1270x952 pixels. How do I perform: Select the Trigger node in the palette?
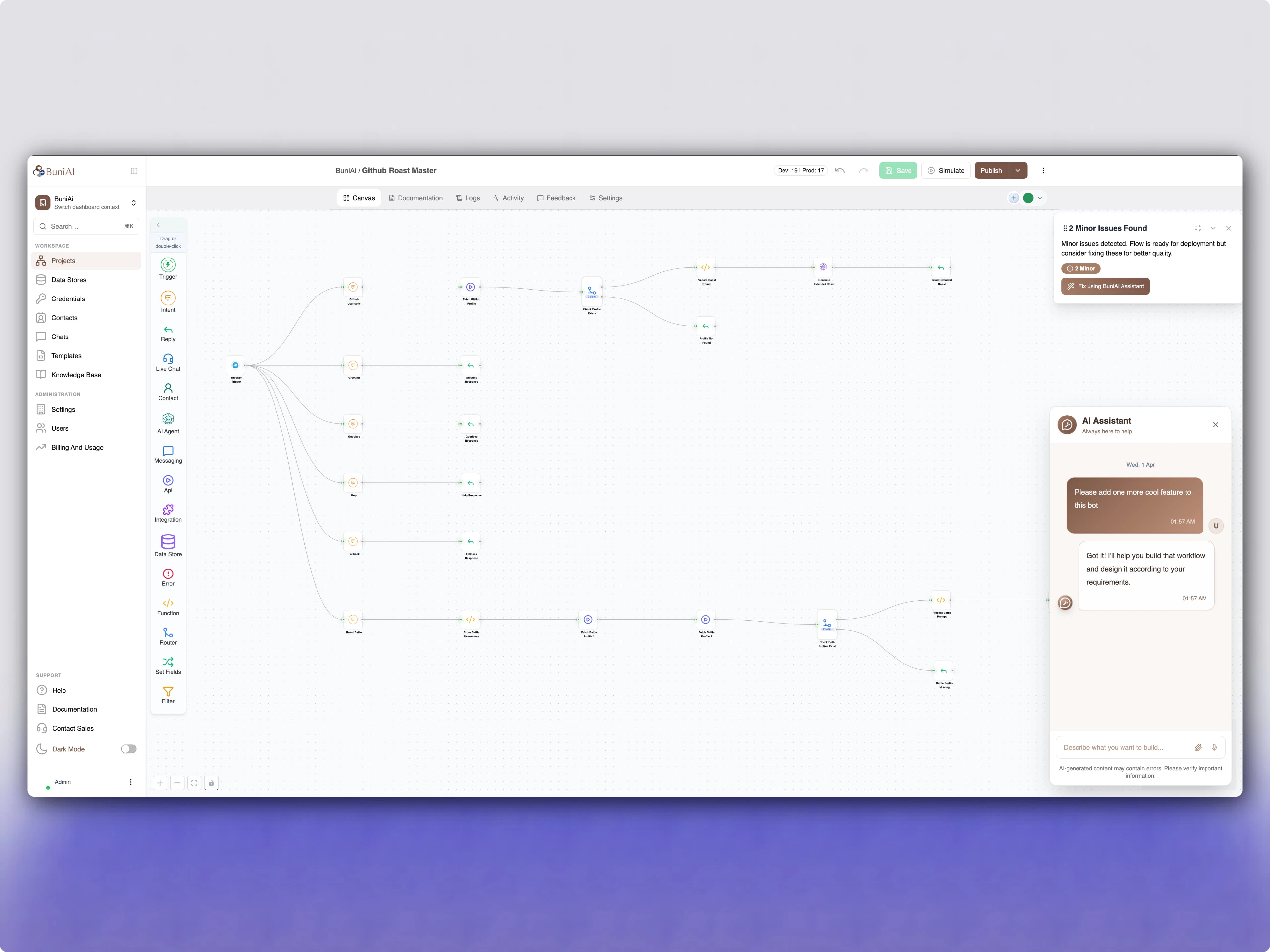coord(168,265)
